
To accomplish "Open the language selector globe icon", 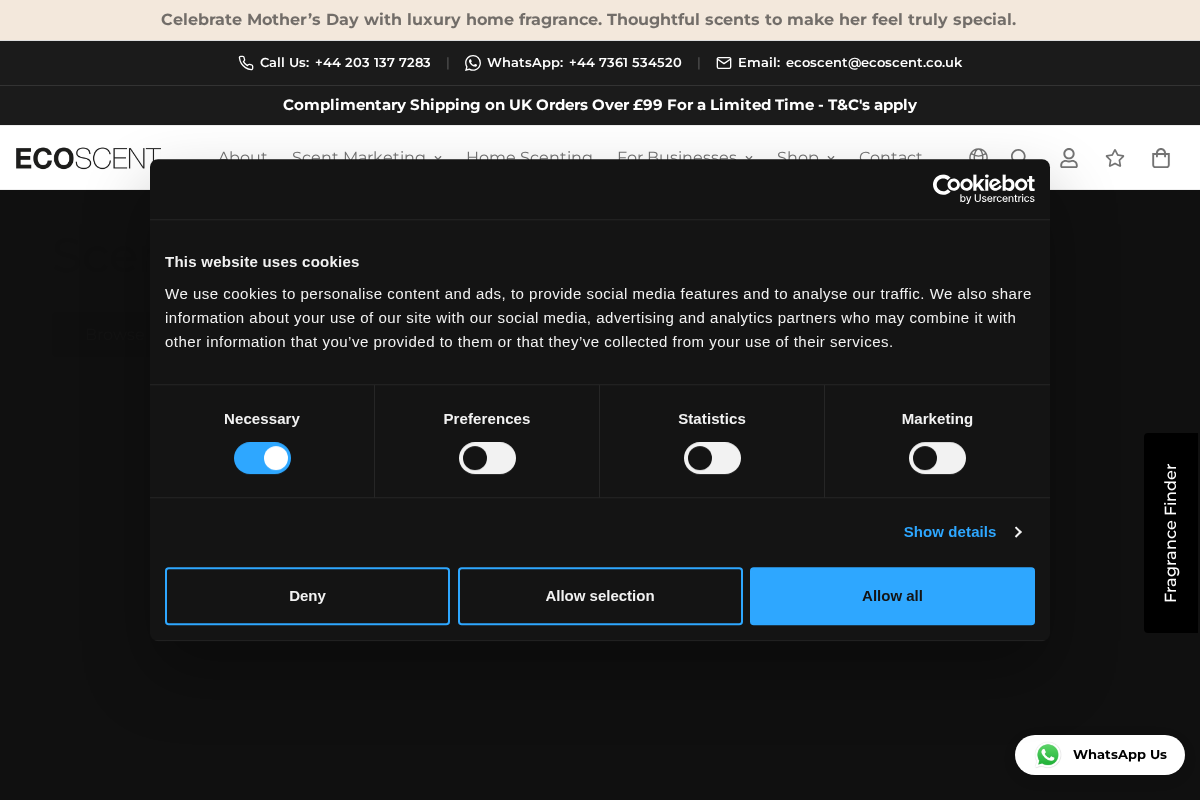I will point(978,157).
